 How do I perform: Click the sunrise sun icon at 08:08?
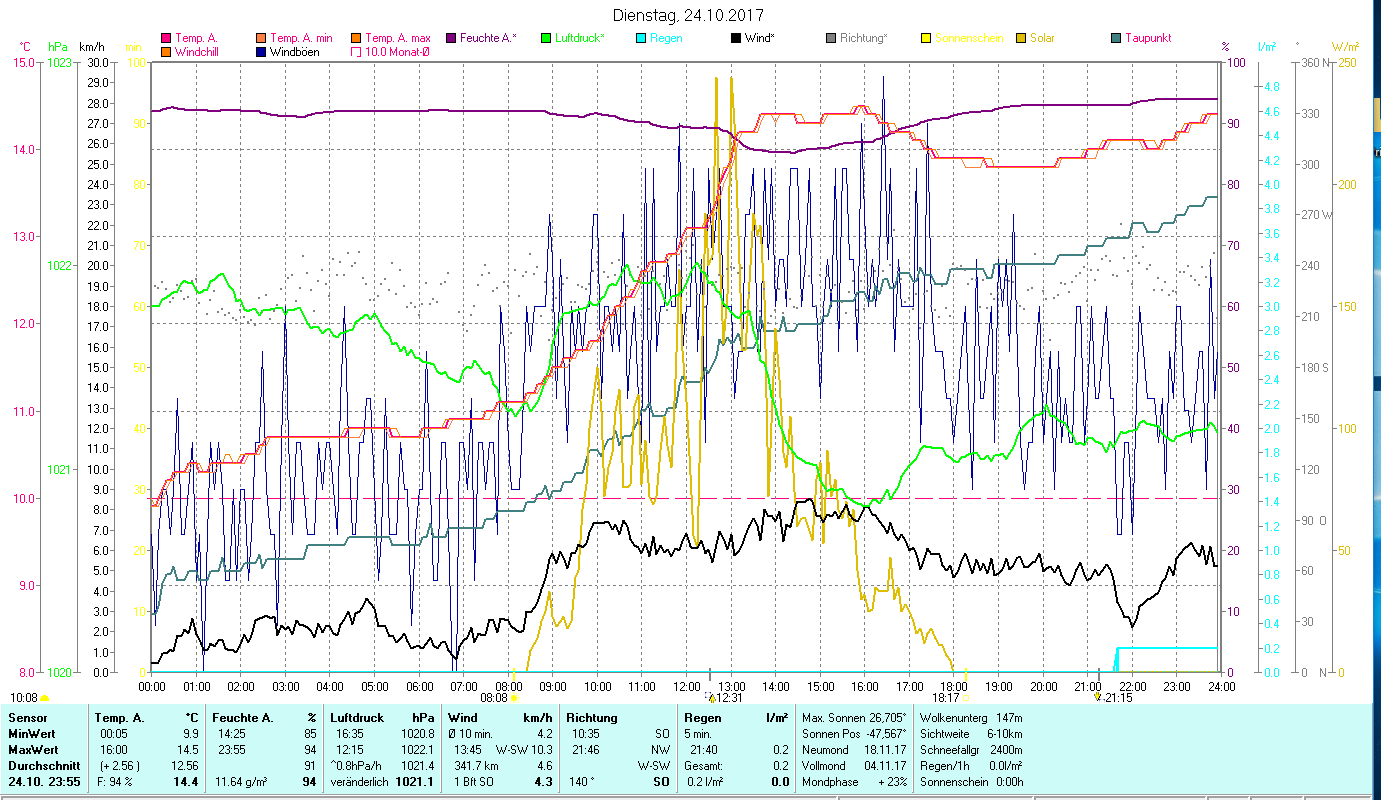click(515, 697)
